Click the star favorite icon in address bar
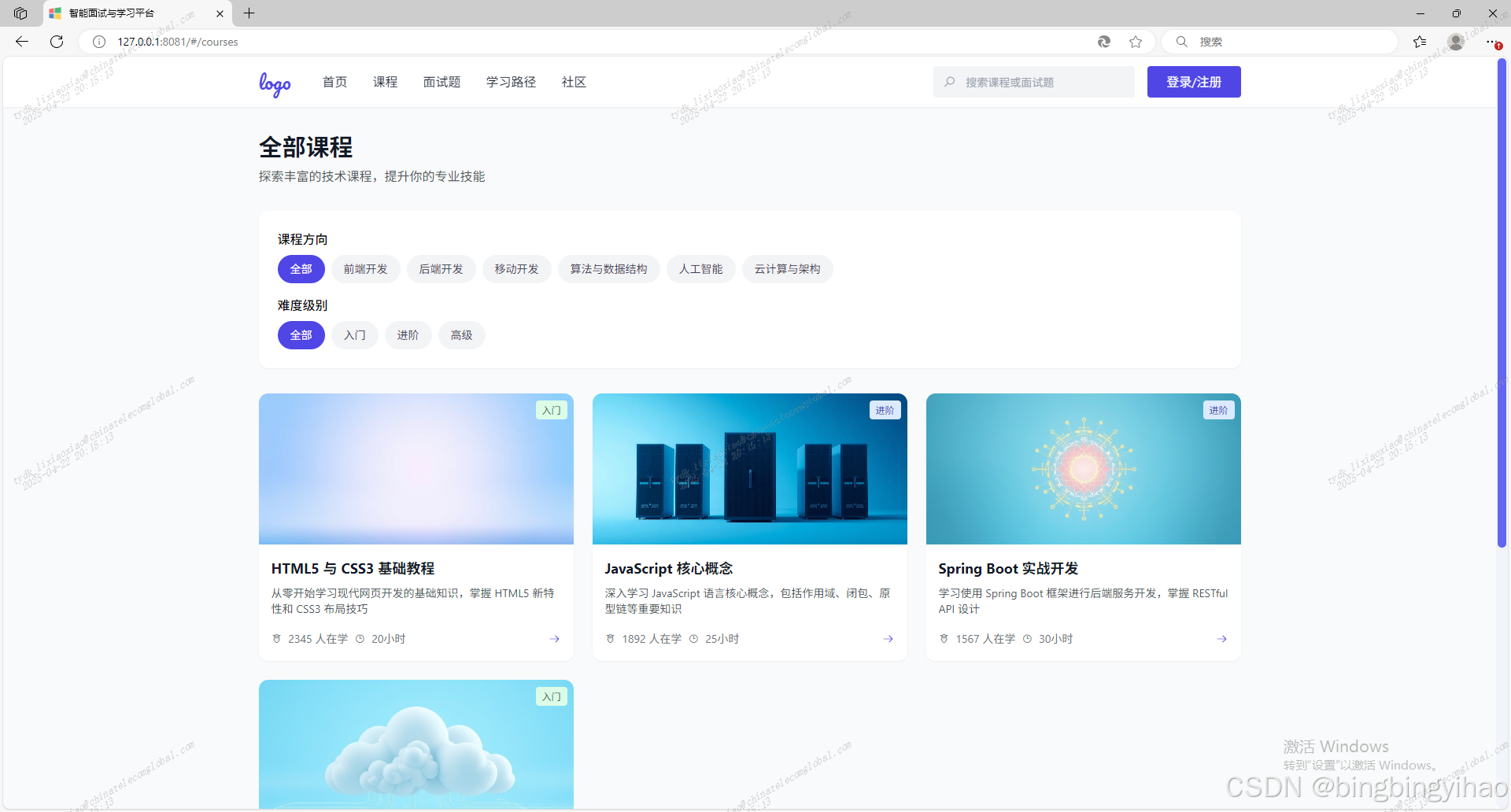The height and width of the screenshot is (812, 1511). click(x=1136, y=42)
